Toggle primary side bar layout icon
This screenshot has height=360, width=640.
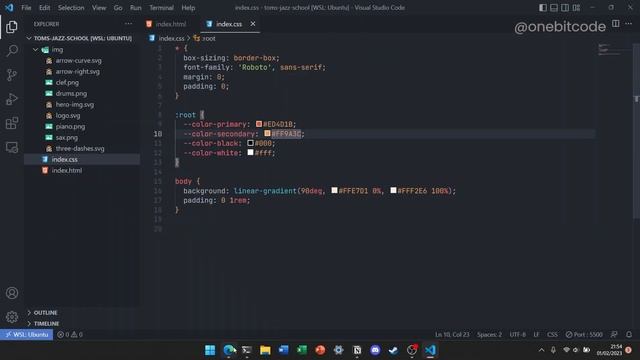(x=542, y=7)
